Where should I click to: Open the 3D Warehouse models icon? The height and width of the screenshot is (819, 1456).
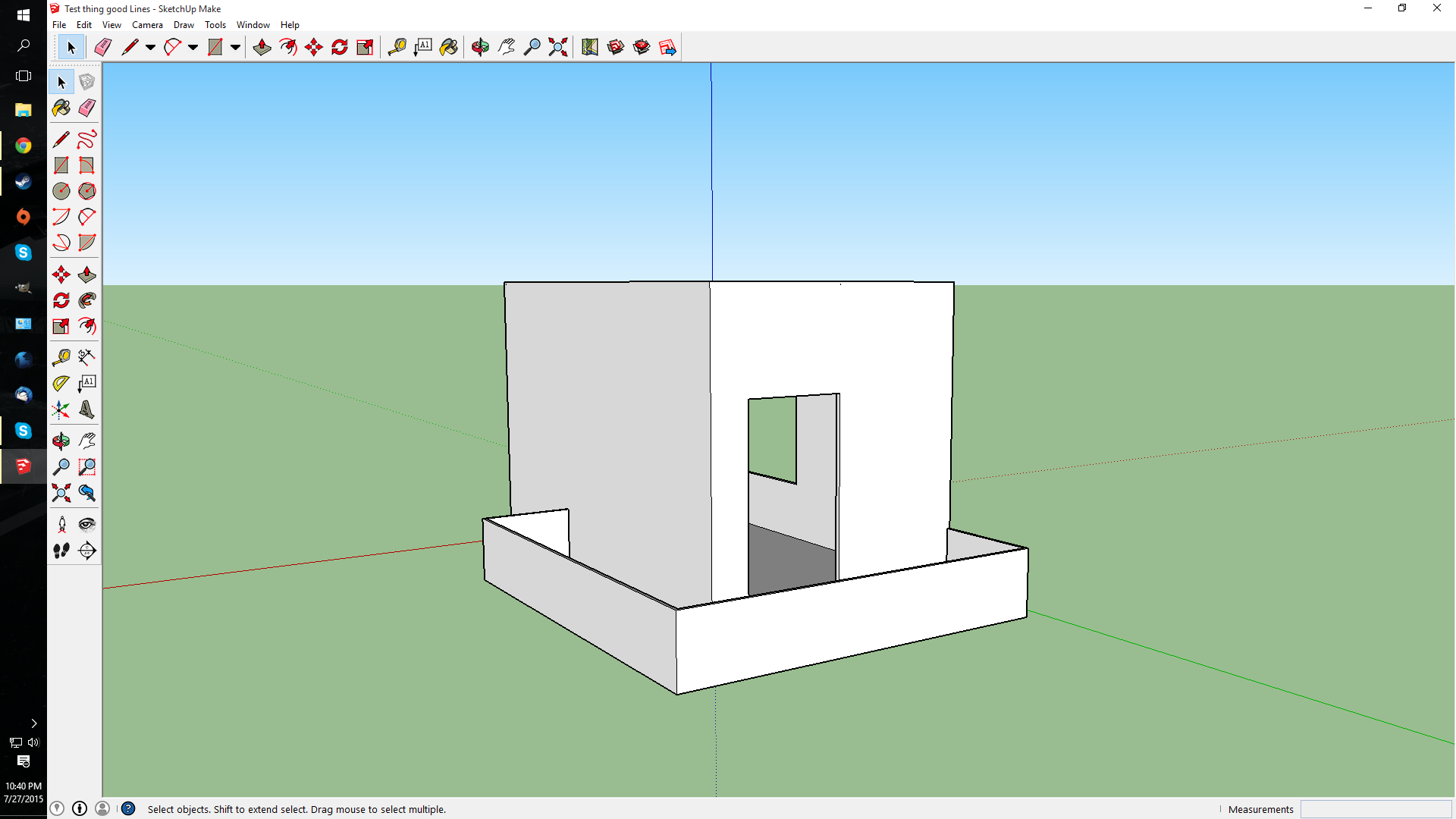(617, 47)
